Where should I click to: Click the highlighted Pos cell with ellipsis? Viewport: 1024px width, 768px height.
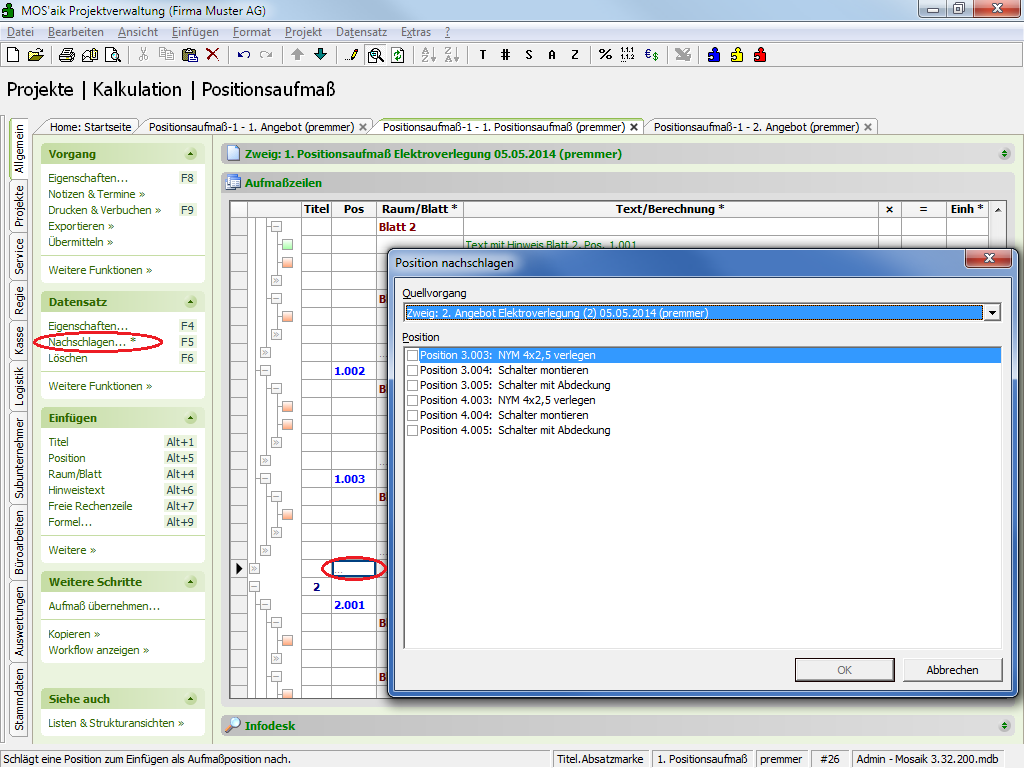point(354,569)
